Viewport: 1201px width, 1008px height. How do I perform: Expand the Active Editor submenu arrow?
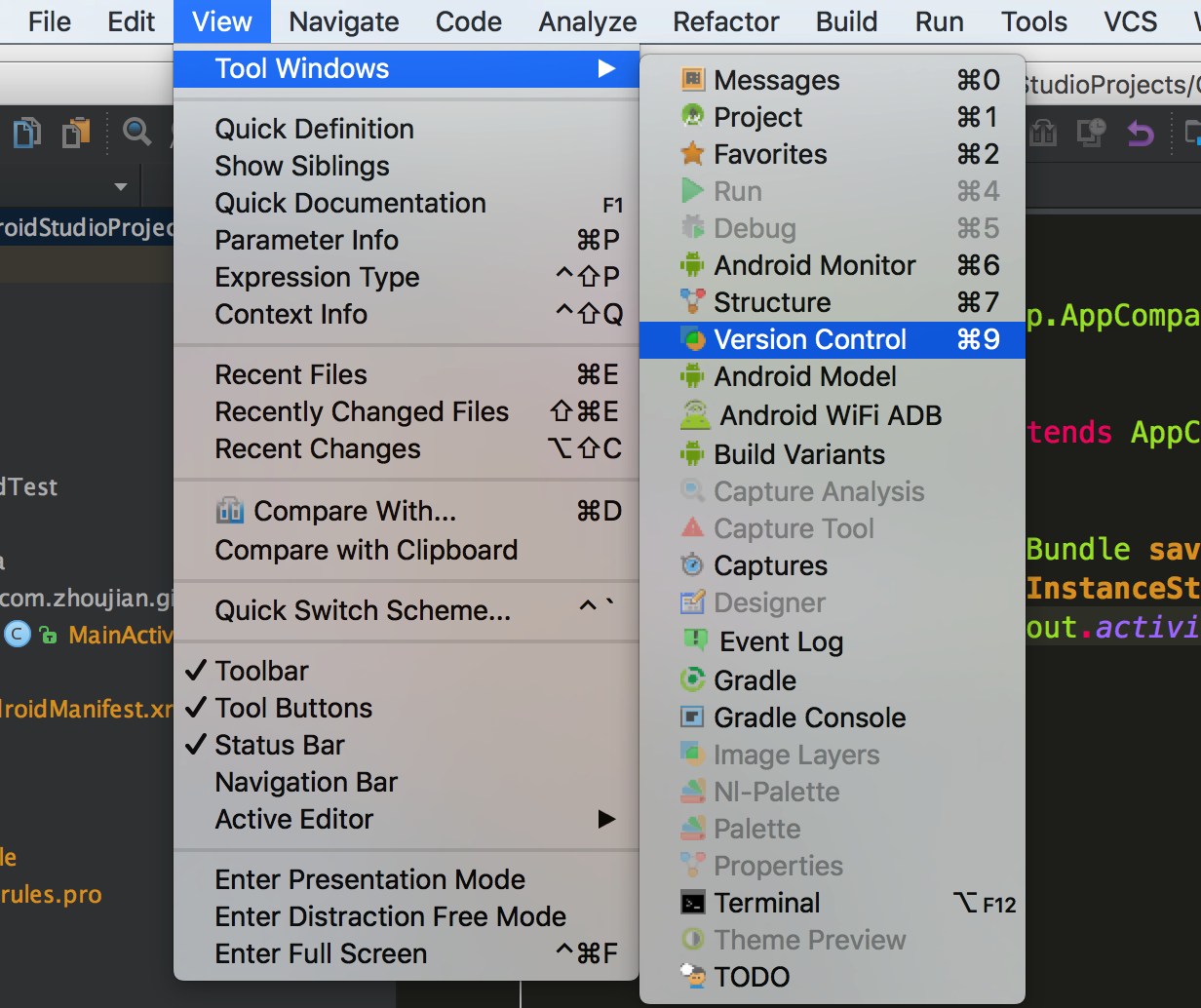(x=606, y=819)
